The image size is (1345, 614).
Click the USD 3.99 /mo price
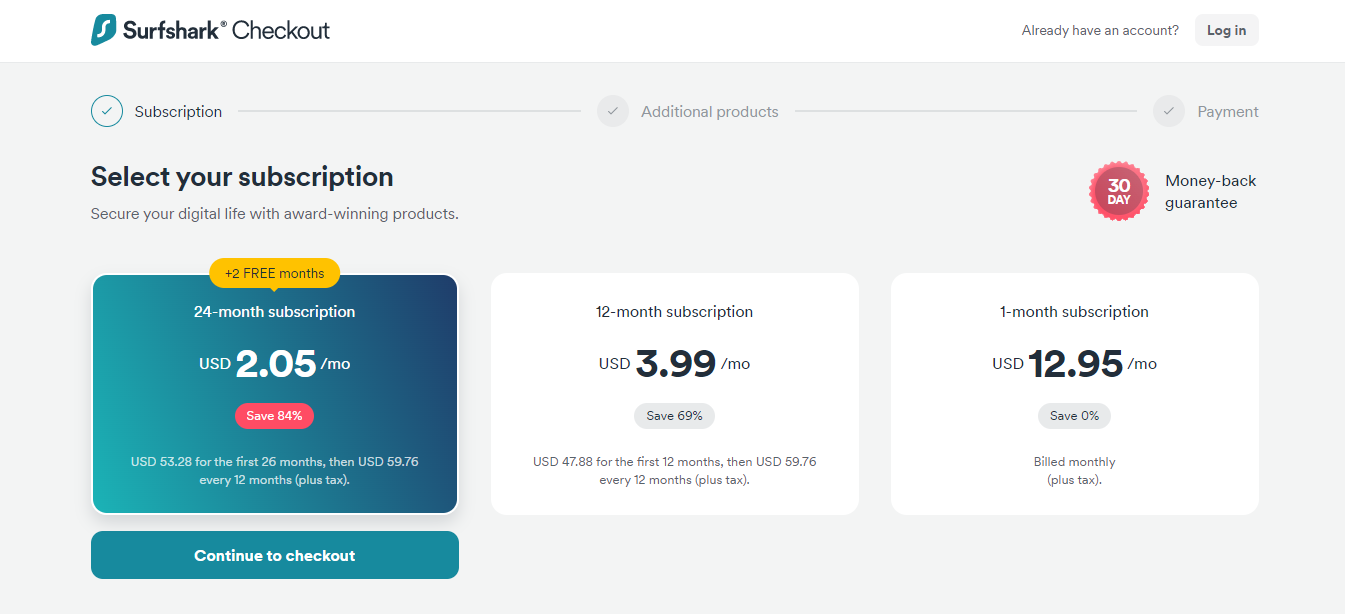pyautogui.click(x=675, y=364)
